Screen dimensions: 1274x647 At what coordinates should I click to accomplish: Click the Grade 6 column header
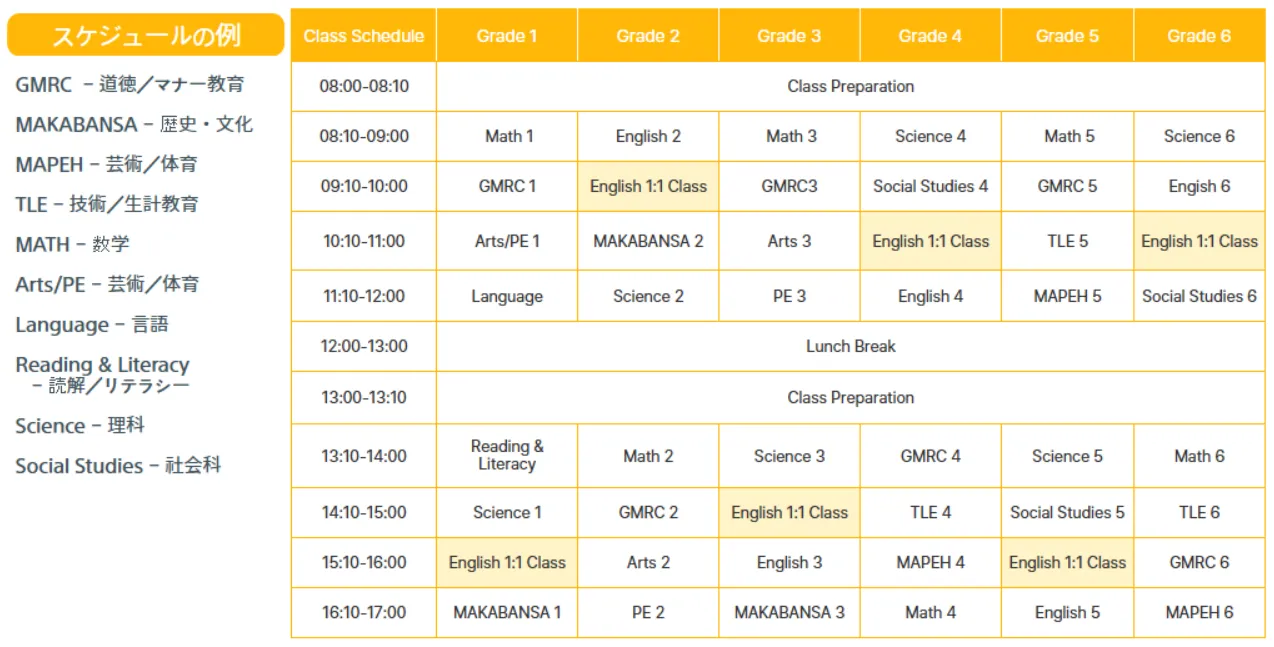tap(1199, 36)
